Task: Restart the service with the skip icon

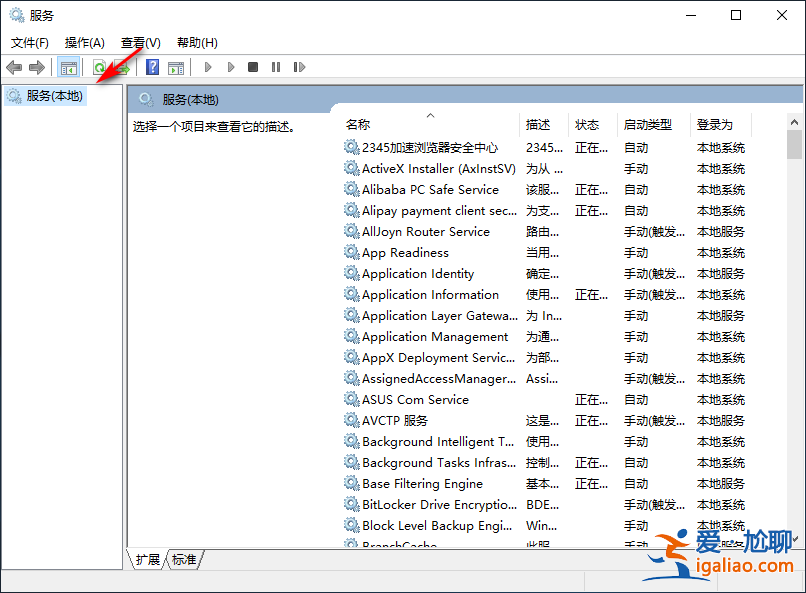Action: pos(300,67)
